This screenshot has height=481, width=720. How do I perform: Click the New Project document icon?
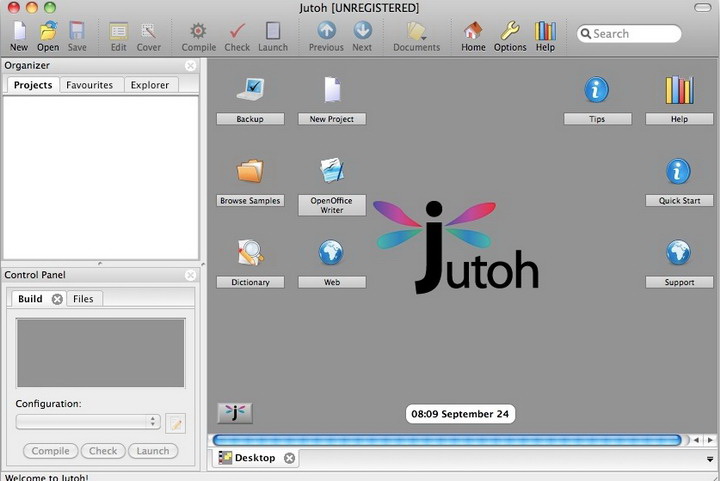click(x=332, y=89)
